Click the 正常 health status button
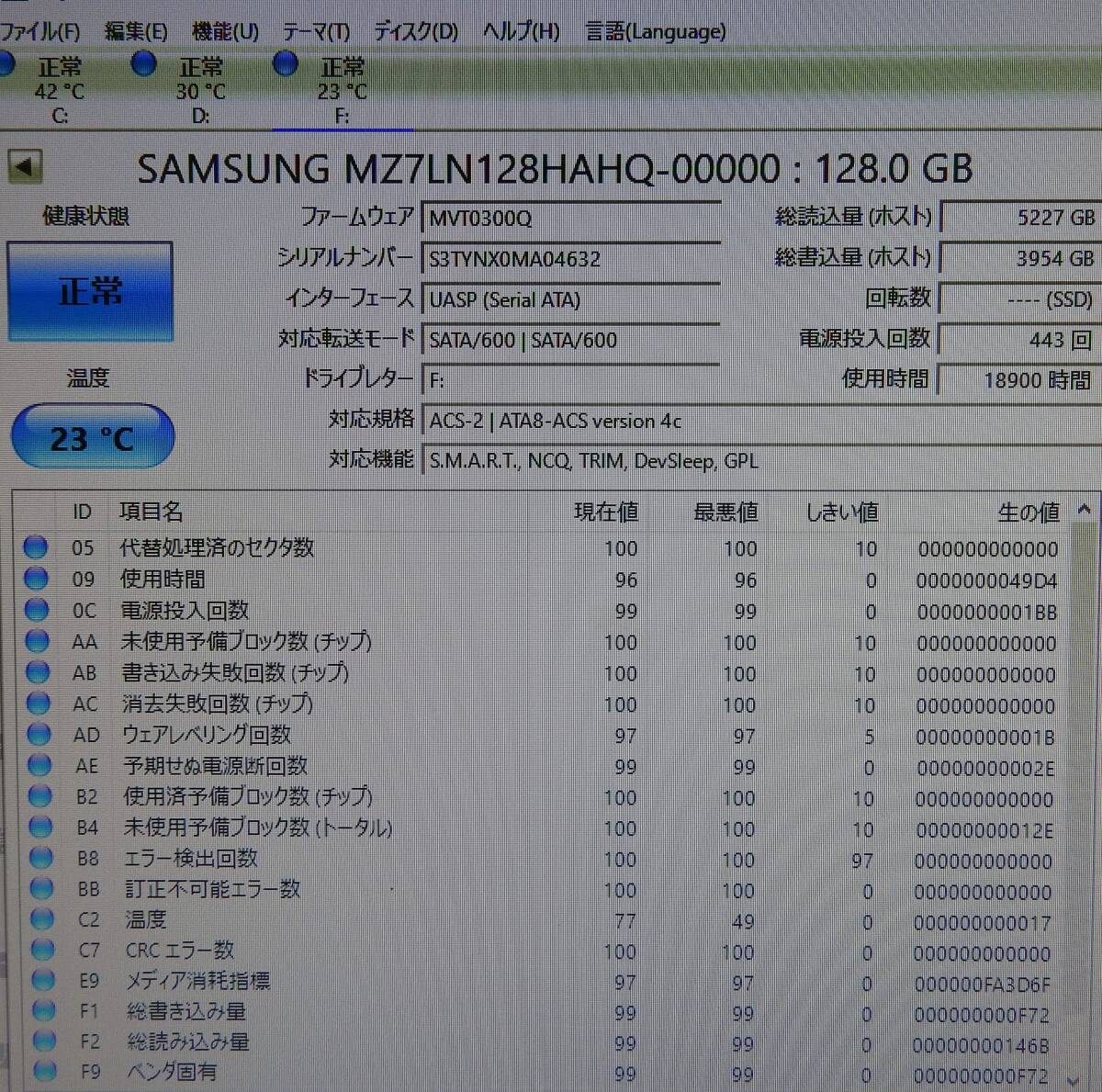The height and width of the screenshot is (1092, 1102). [90, 292]
